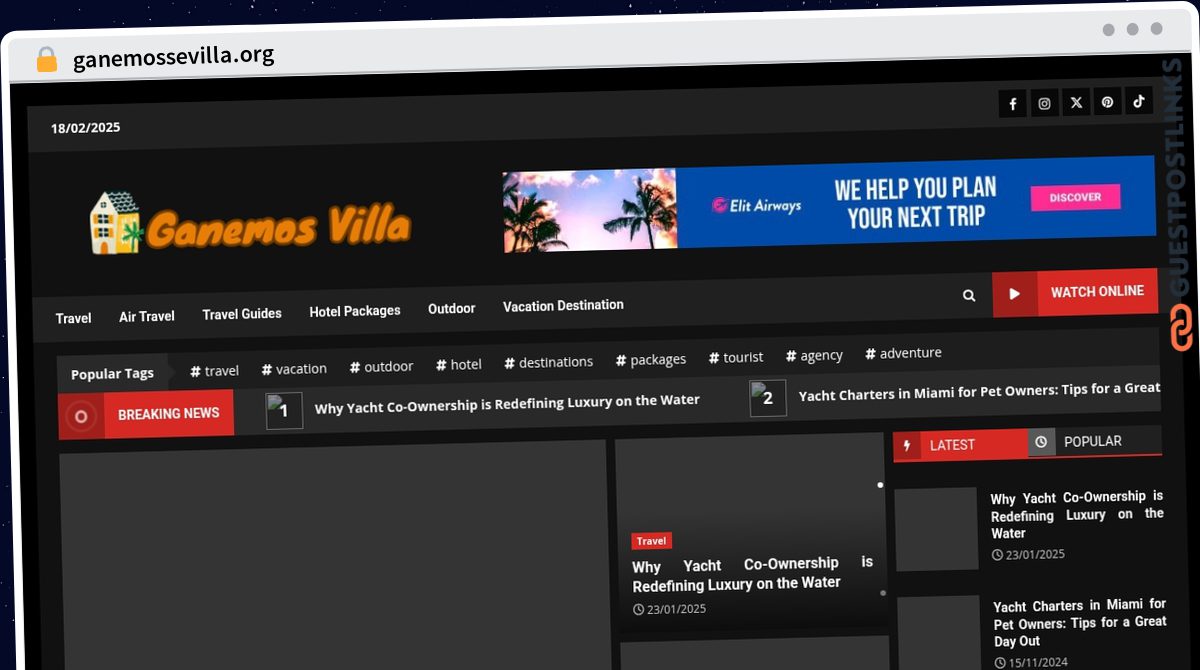
Task: Click the sidebar date 15/11/2024
Action: coord(1031,662)
